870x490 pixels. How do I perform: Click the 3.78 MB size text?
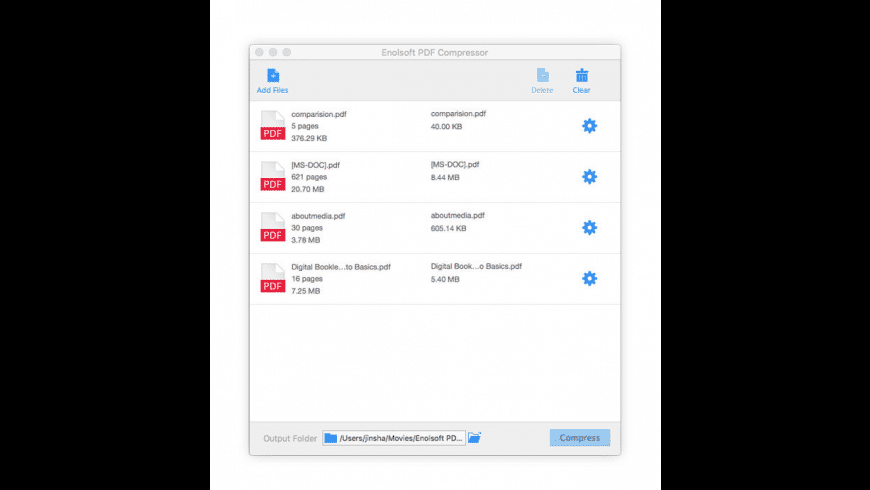pyautogui.click(x=306, y=240)
